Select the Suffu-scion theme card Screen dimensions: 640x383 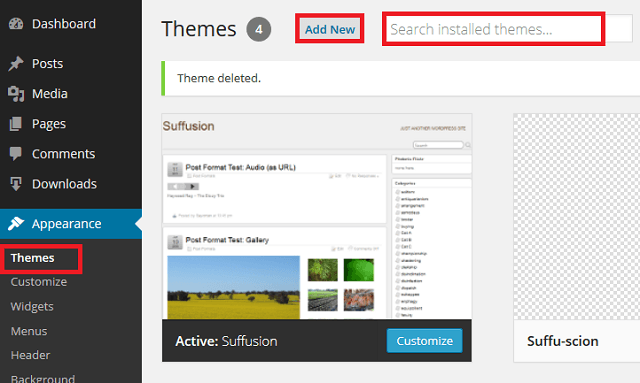(577, 238)
